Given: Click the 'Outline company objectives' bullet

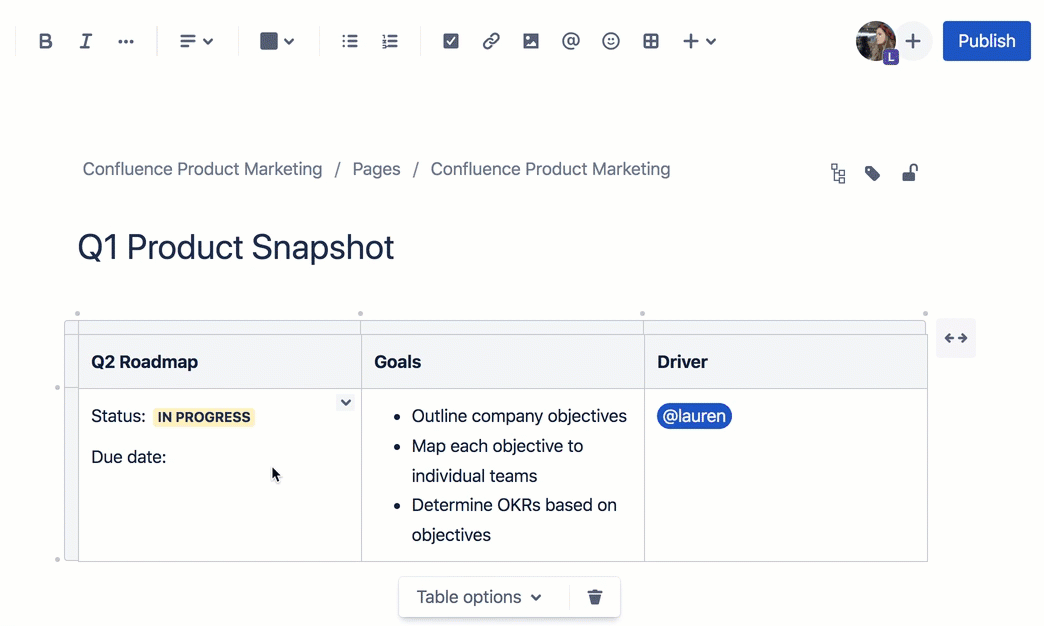Looking at the screenshot, I should pyautogui.click(x=519, y=416).
